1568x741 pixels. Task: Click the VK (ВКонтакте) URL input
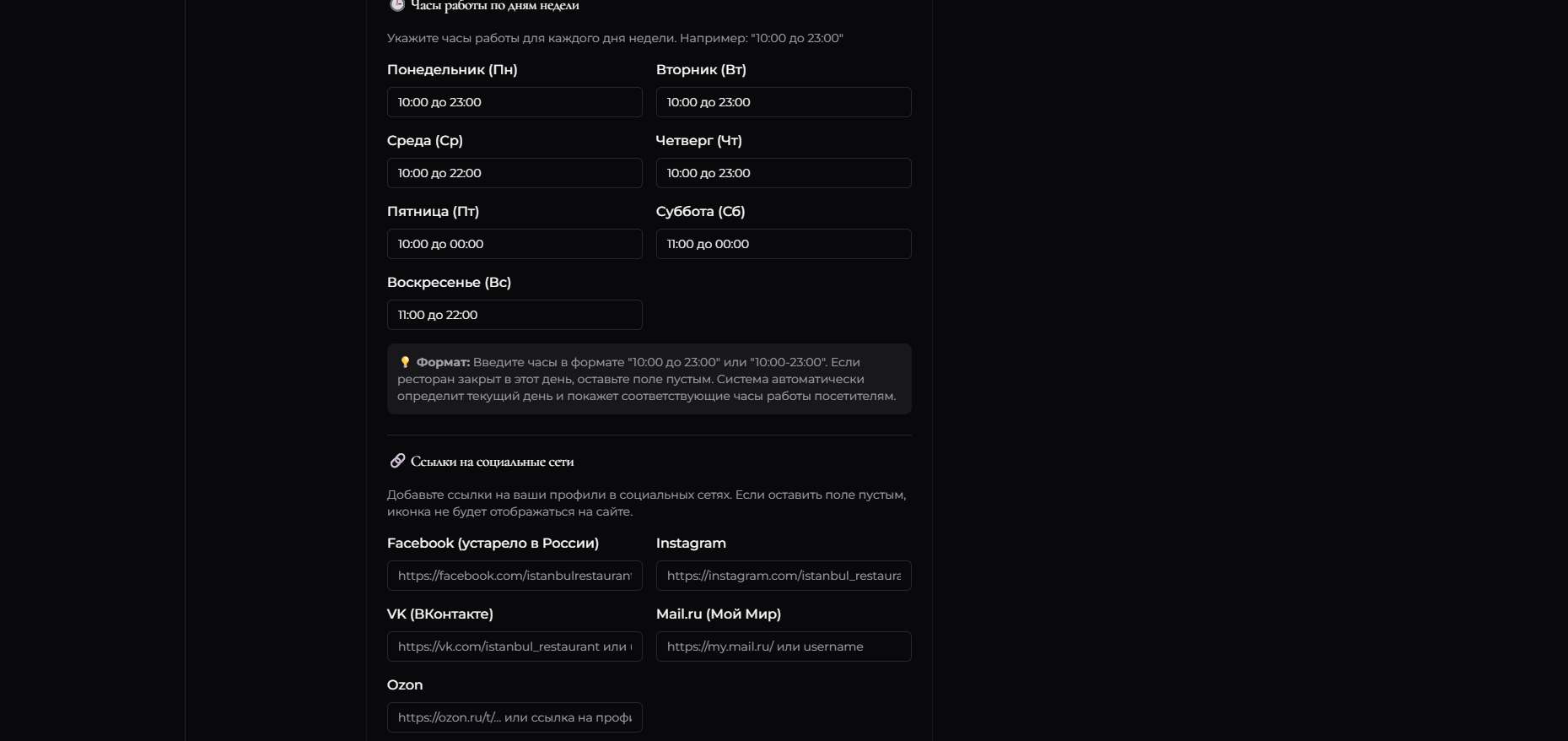(x=515, y=646)
